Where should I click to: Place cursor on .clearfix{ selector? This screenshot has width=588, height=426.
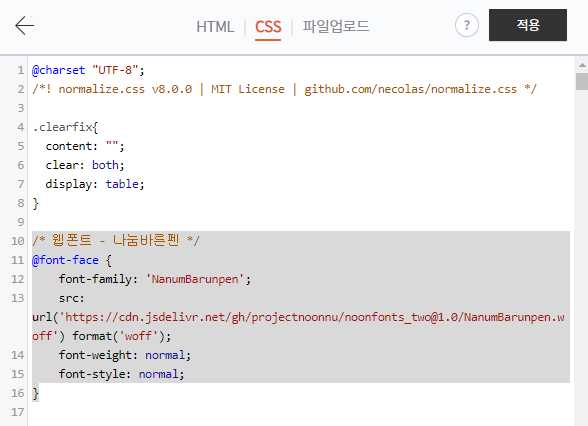(65, 127)
